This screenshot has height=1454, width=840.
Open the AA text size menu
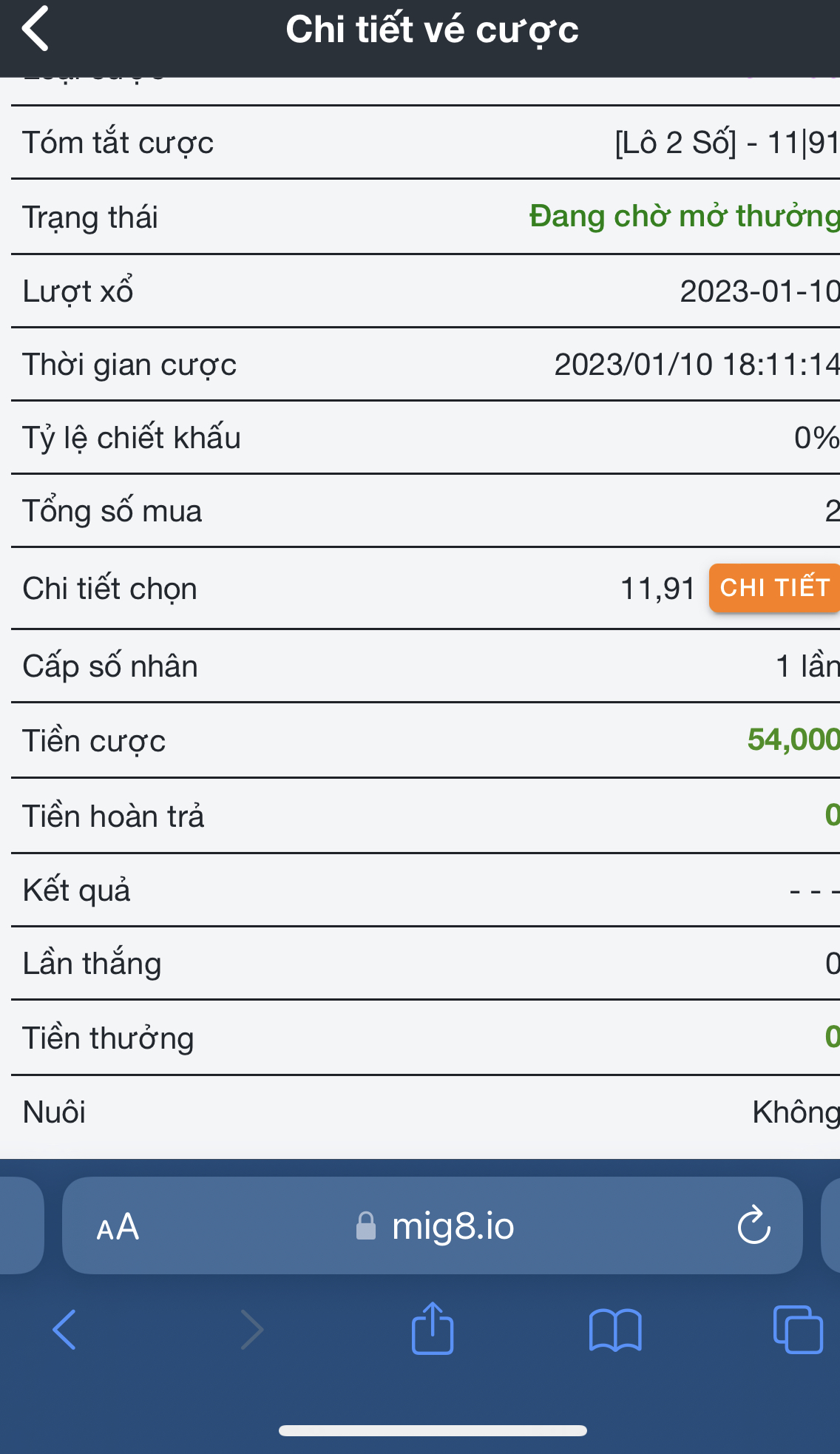[118, 1227]
